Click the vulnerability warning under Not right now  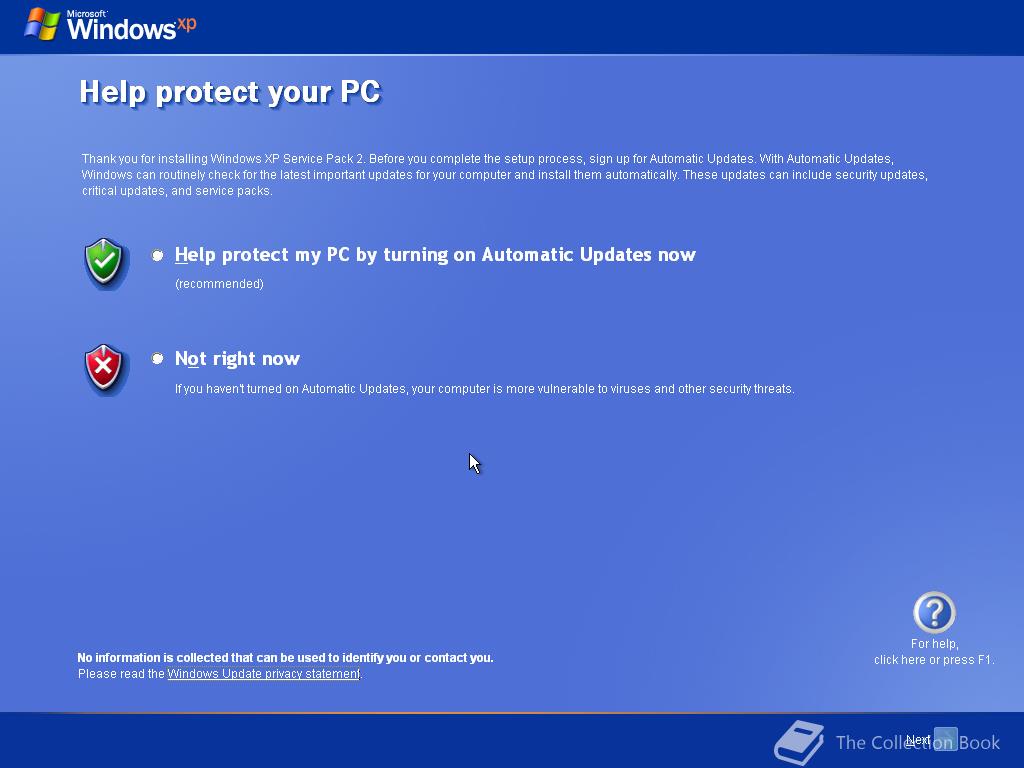[485, 389]
